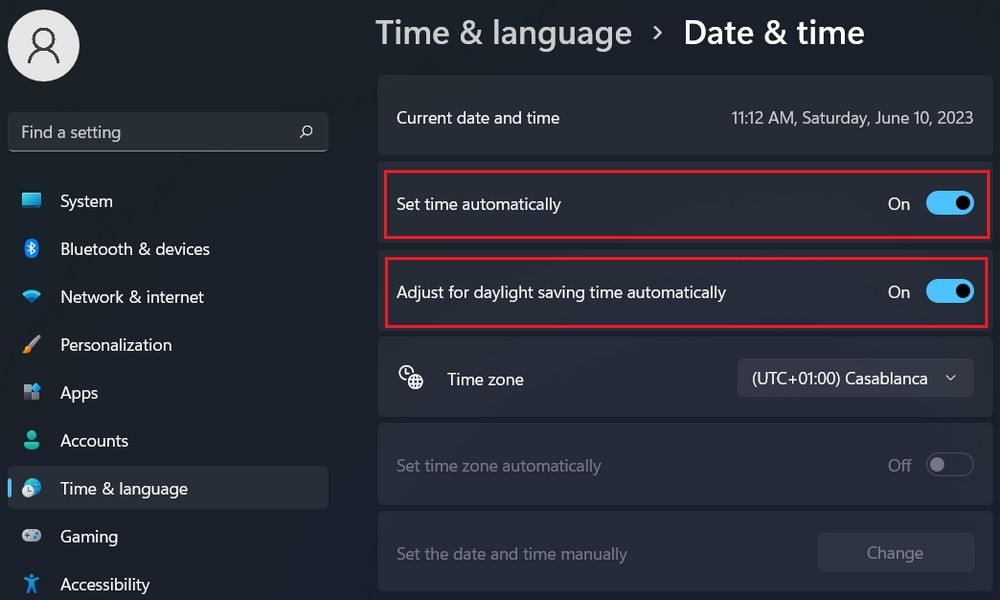Image resolution: width=1000 pixels, height=600 pixels.
Task: Toggle Set time zone automatically switch
Action: coord(949,465)
